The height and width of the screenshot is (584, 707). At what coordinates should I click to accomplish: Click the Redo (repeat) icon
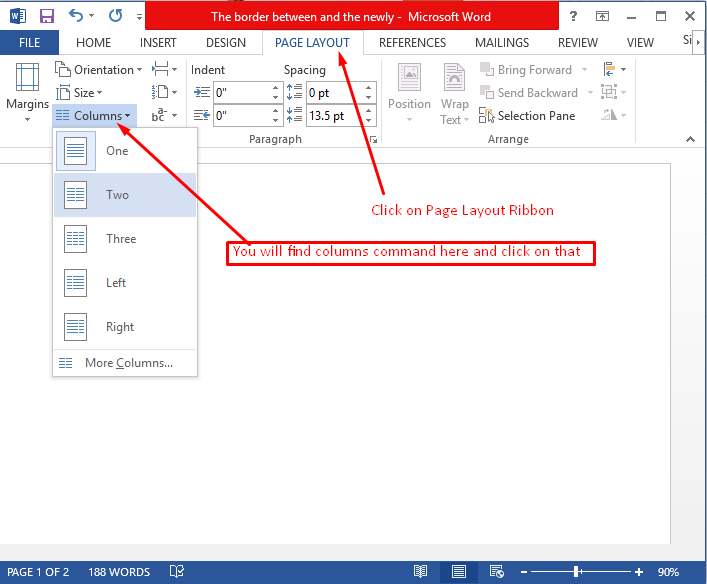point(115,16)
